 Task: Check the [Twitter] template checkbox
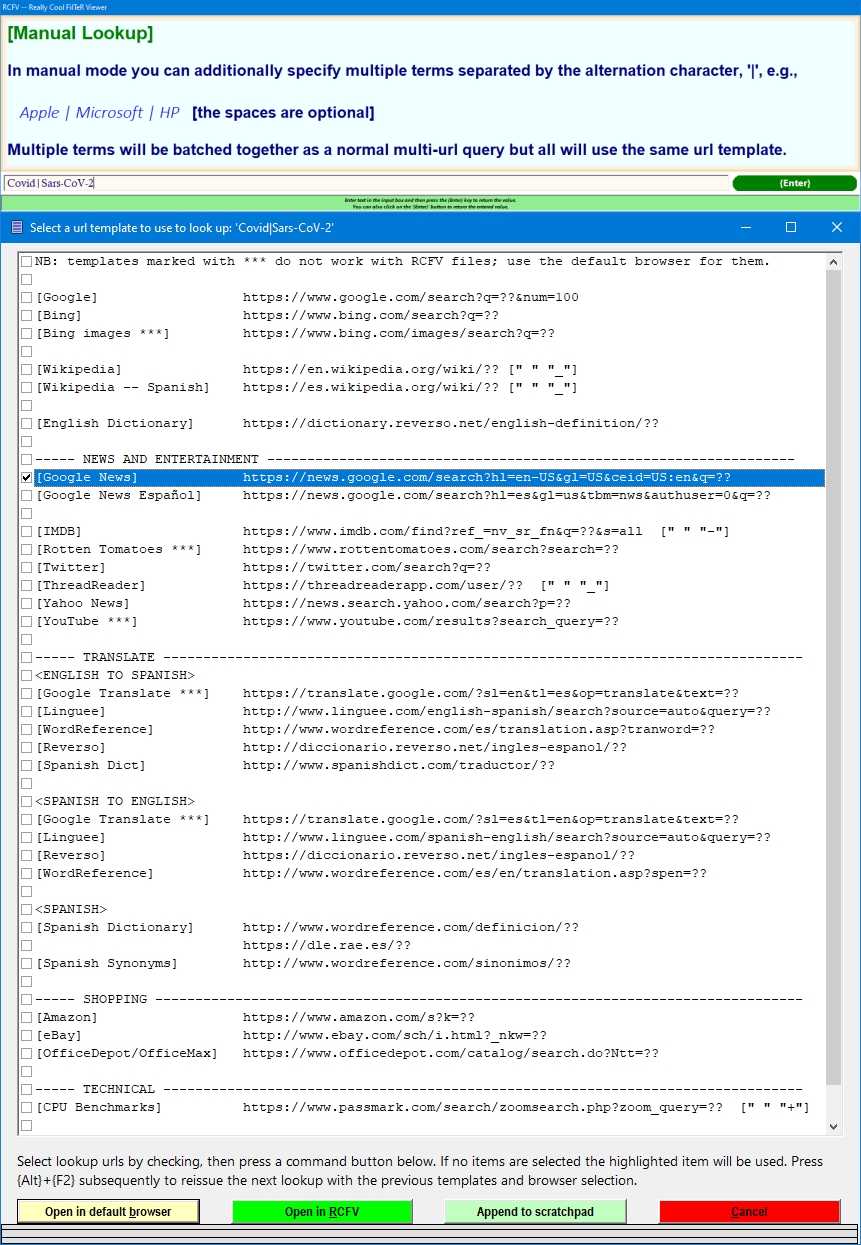[x=26, y=567]
